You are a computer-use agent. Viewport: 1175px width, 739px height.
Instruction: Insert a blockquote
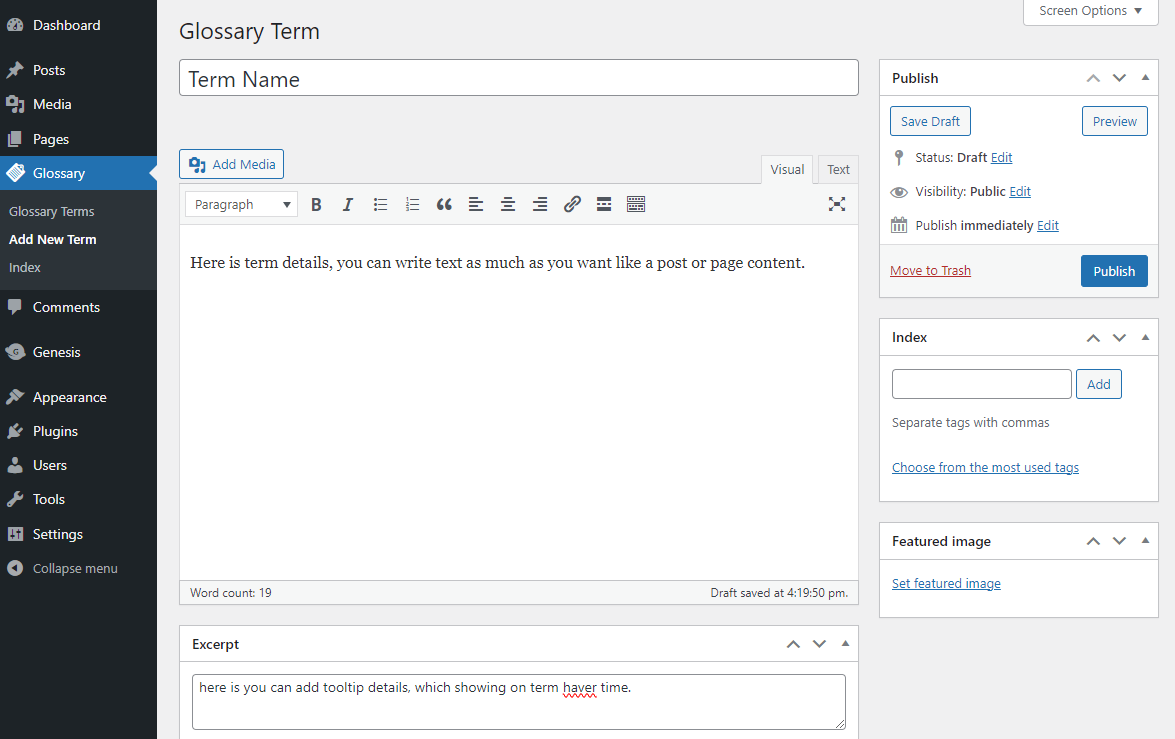tap(444, 205)
